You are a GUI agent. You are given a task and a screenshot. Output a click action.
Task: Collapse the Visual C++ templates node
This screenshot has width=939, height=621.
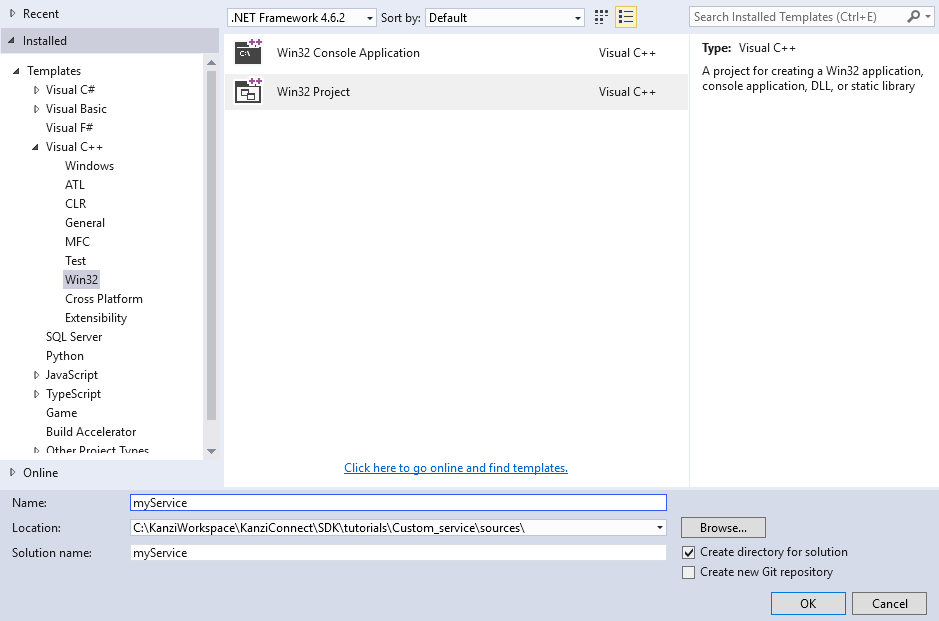coord(36,146)
